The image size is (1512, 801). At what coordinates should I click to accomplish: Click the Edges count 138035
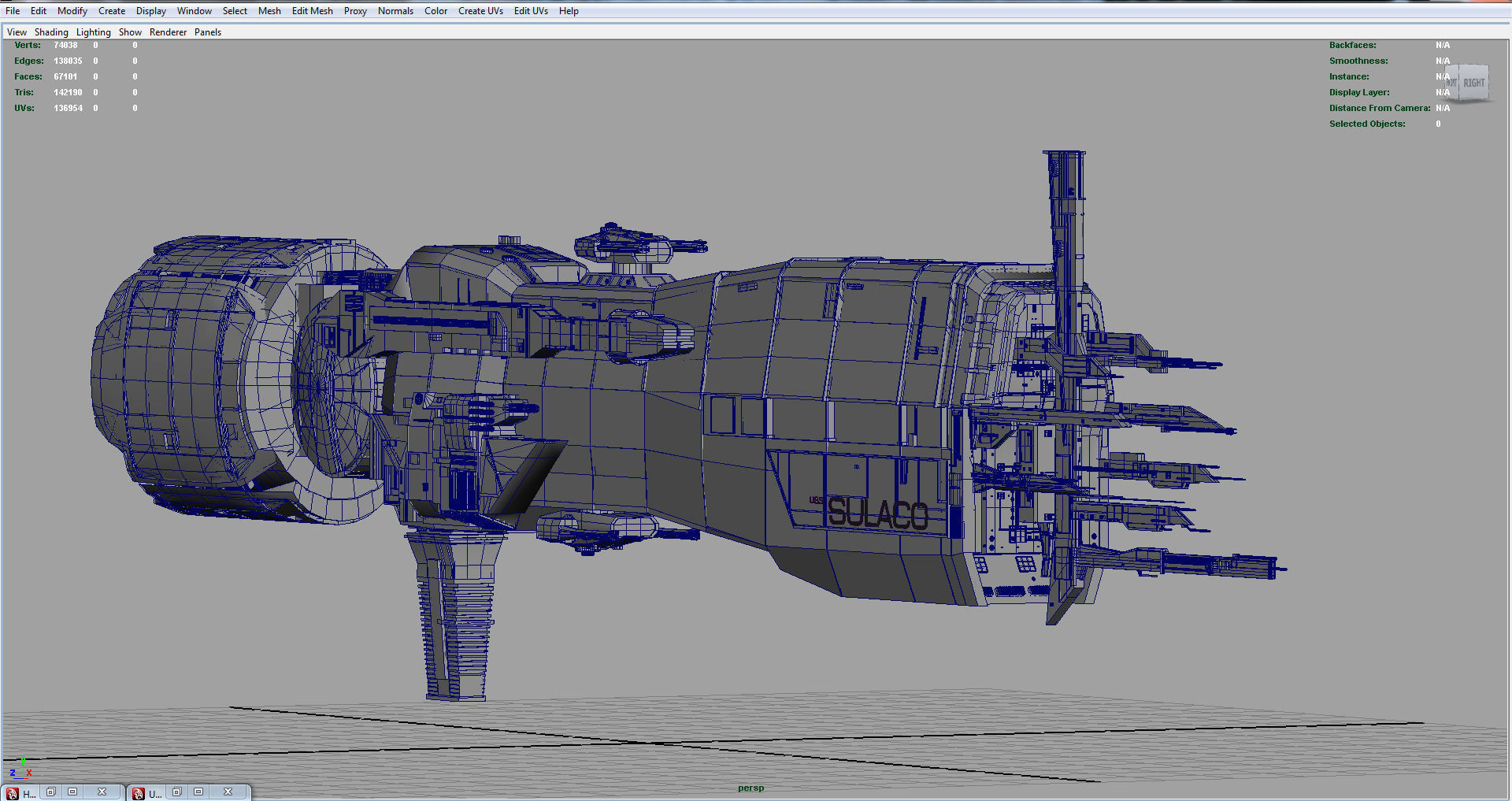68,61
